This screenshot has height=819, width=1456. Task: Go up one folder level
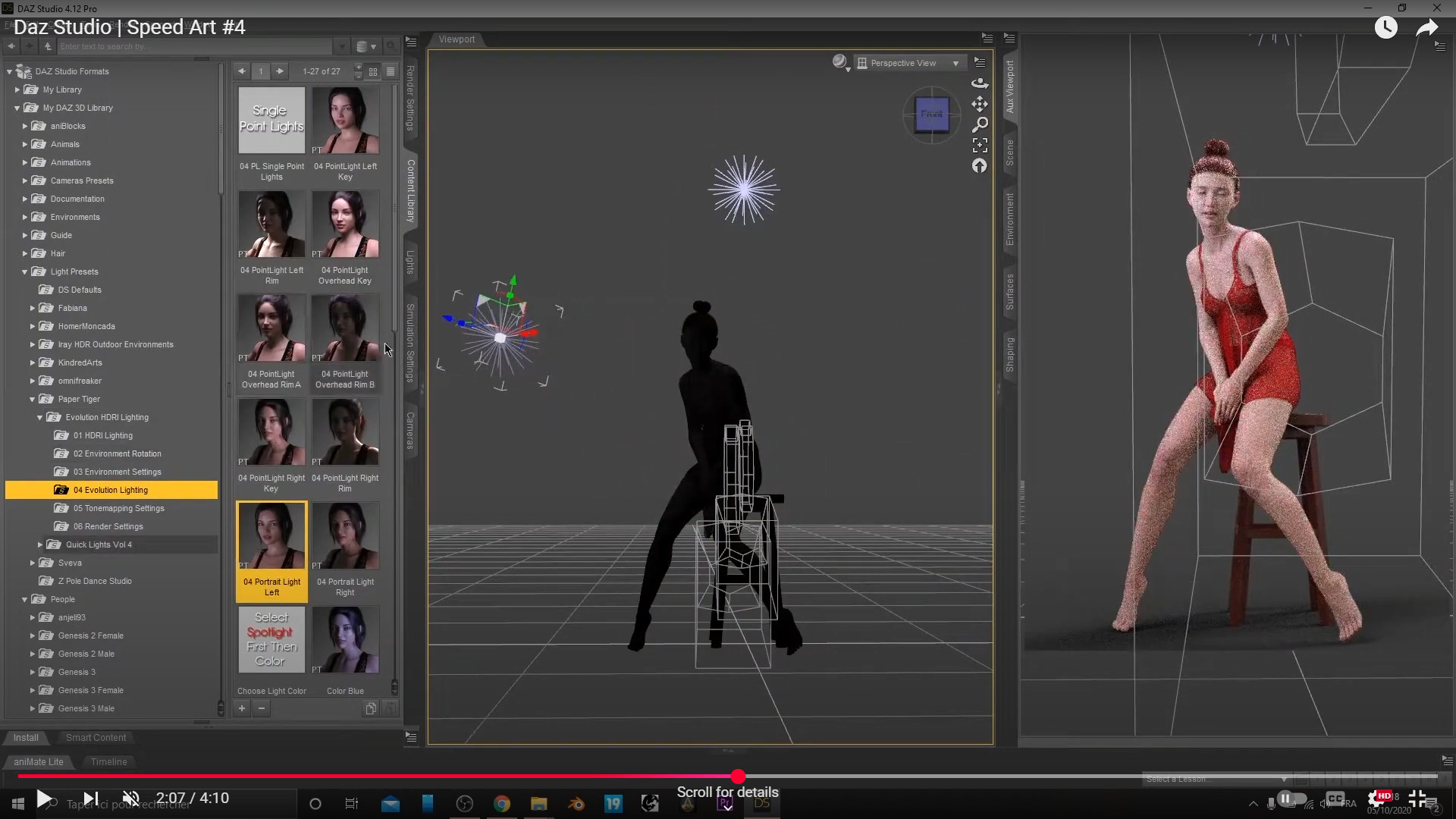(47, 46)
